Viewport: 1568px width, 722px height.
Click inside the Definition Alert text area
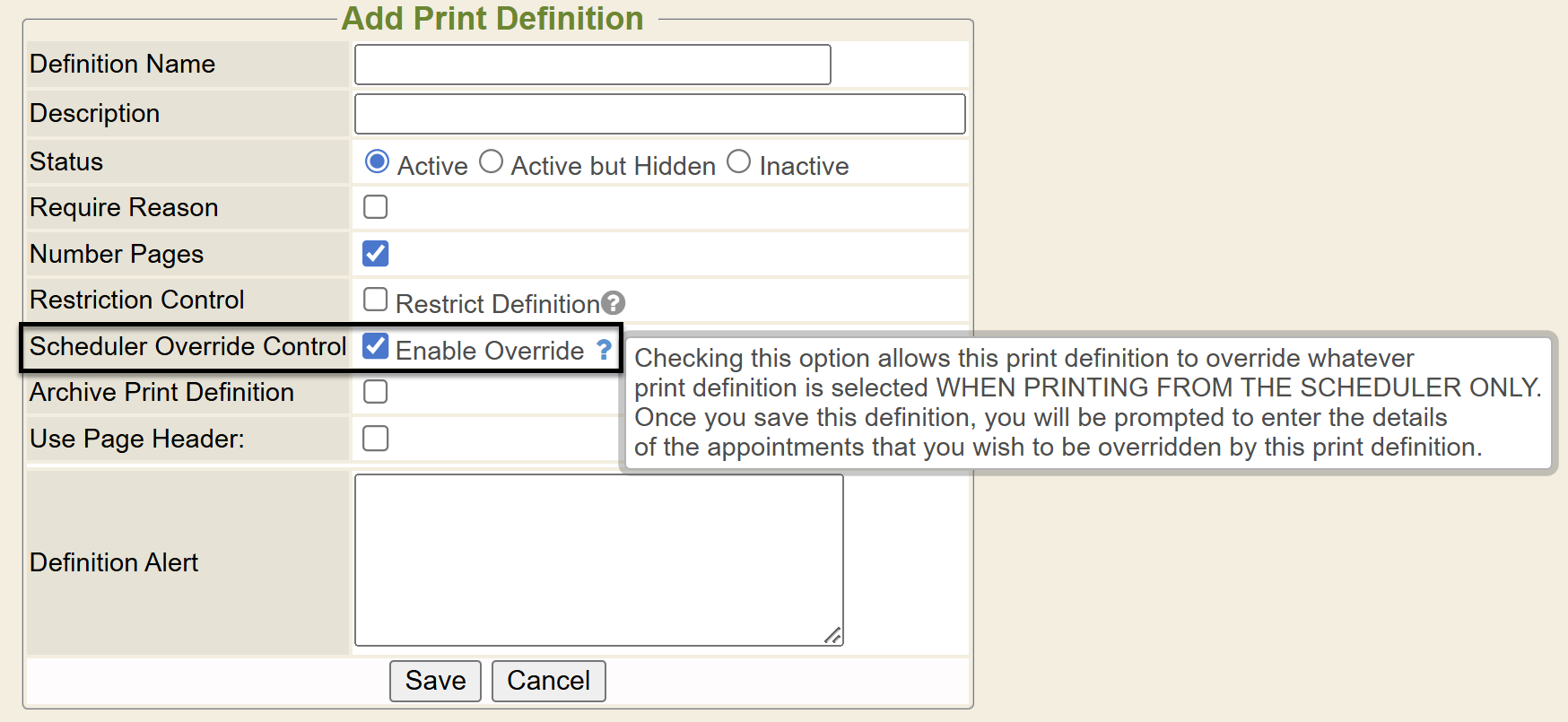tap(598, 560)
